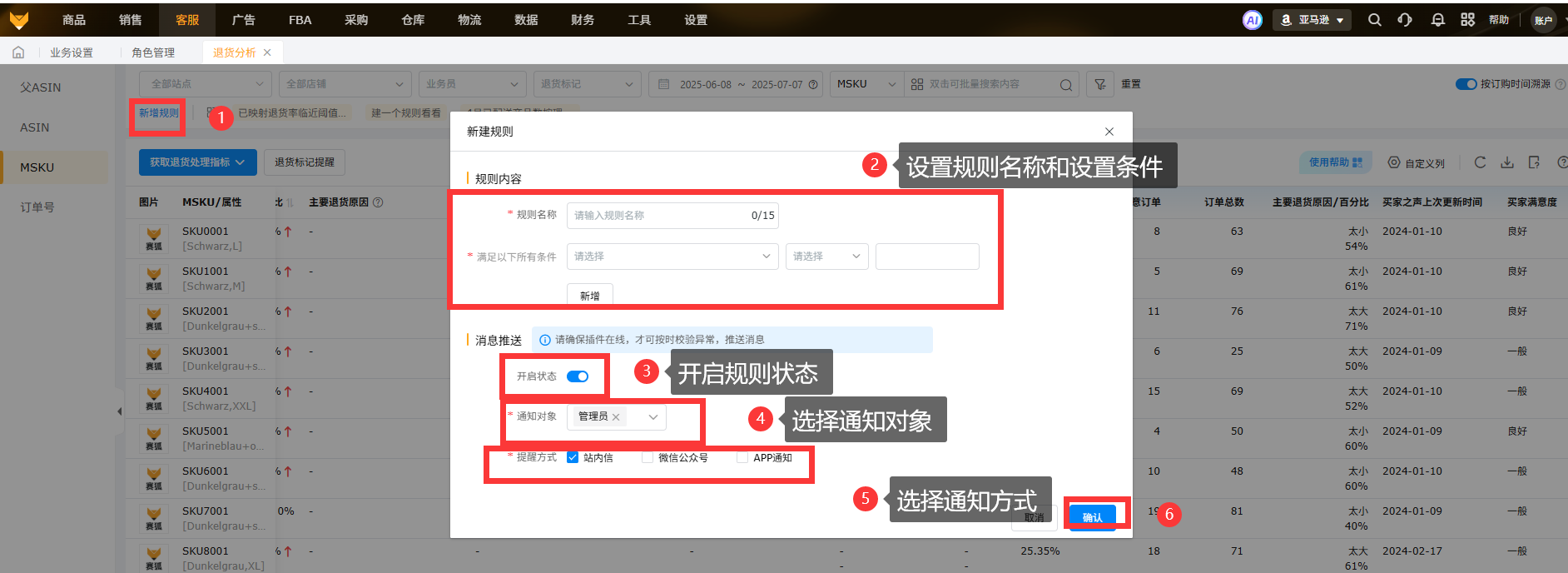This screenshot has width=1568, height=573.
Task: Click the 新增规则 link
Action: tap(158, 113)
